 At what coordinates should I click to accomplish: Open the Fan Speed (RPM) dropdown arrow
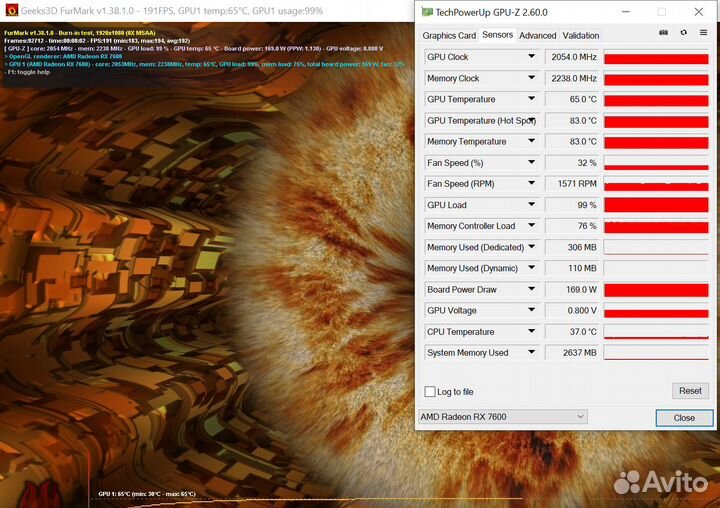pos(532,184)
